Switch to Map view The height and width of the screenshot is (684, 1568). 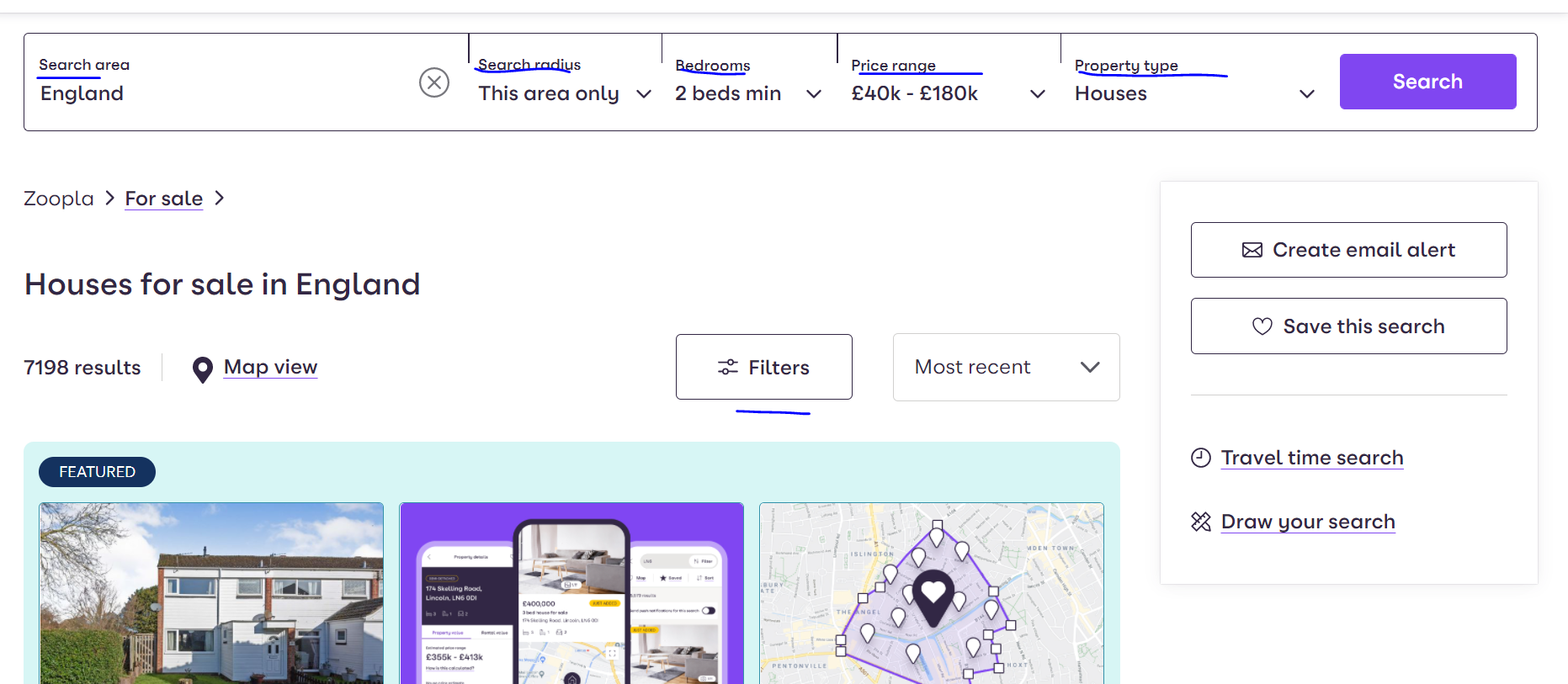[x=270, y=367]
